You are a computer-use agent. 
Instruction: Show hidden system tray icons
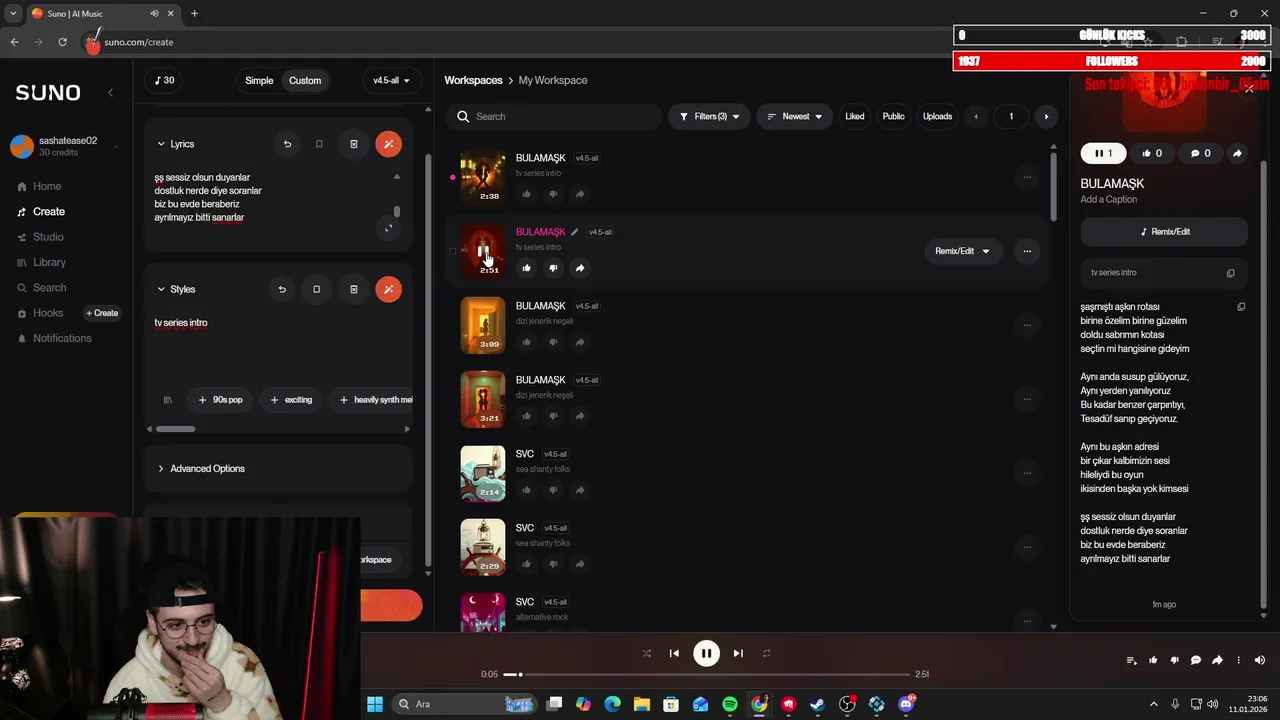[x=1153, y=704]
